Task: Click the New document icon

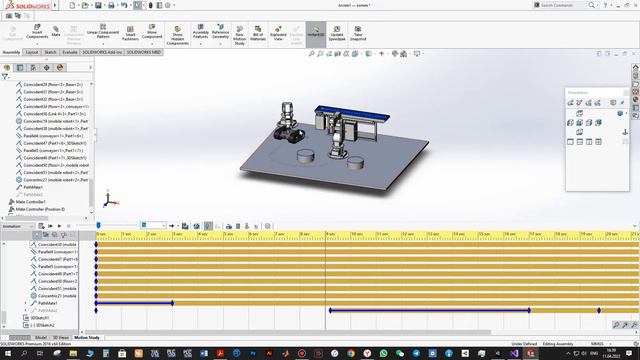Action: click(72, 5)
